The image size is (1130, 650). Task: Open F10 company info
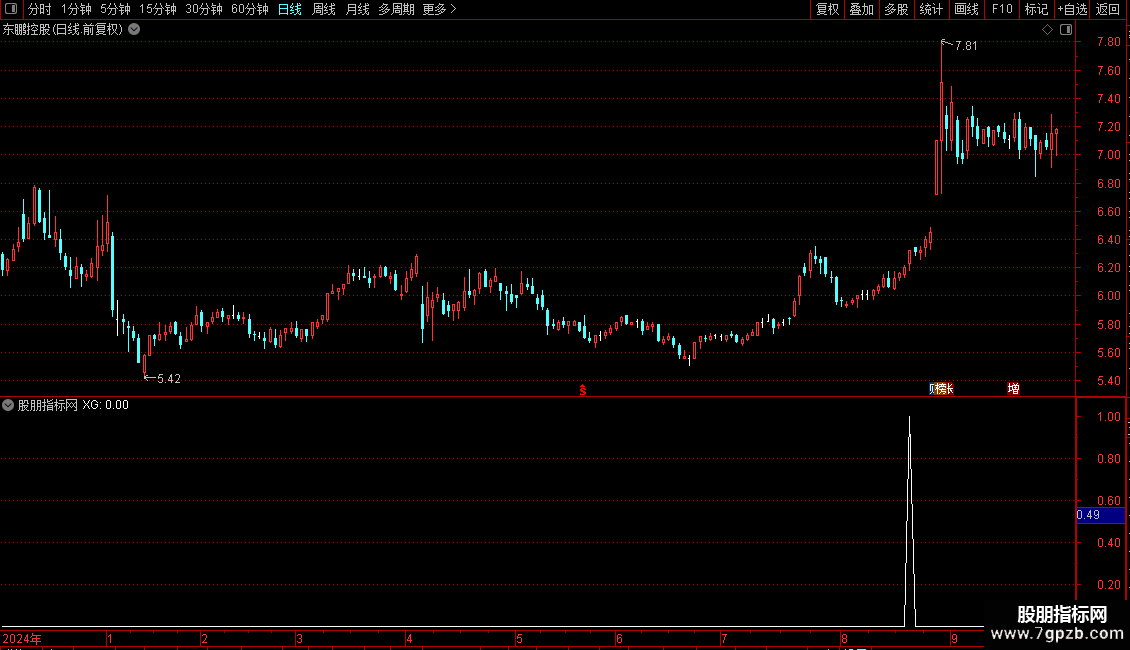click(1002, 9)
